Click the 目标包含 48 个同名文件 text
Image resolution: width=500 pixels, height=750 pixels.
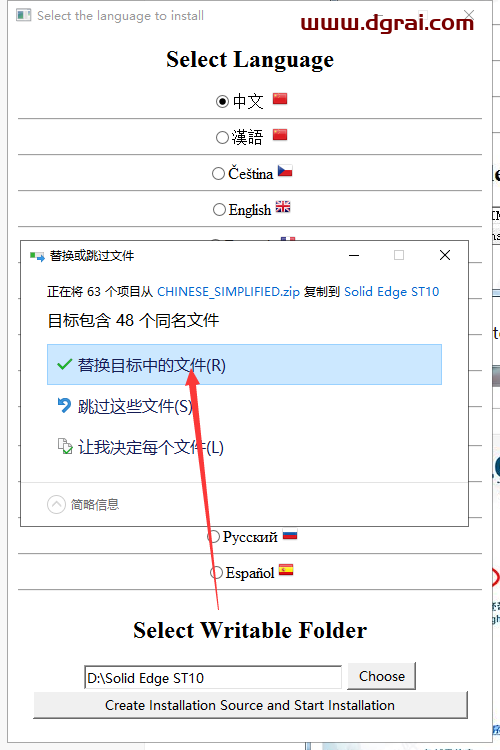(133, 320)
